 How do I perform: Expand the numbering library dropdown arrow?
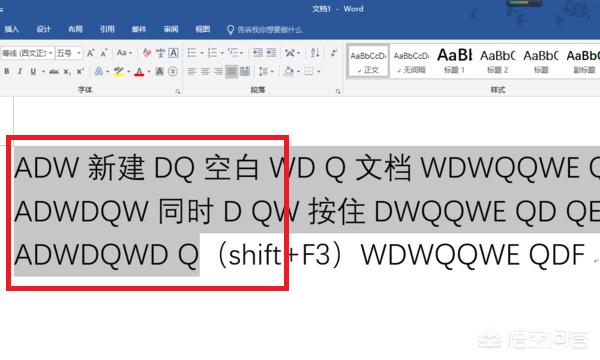tap(222, 53)
